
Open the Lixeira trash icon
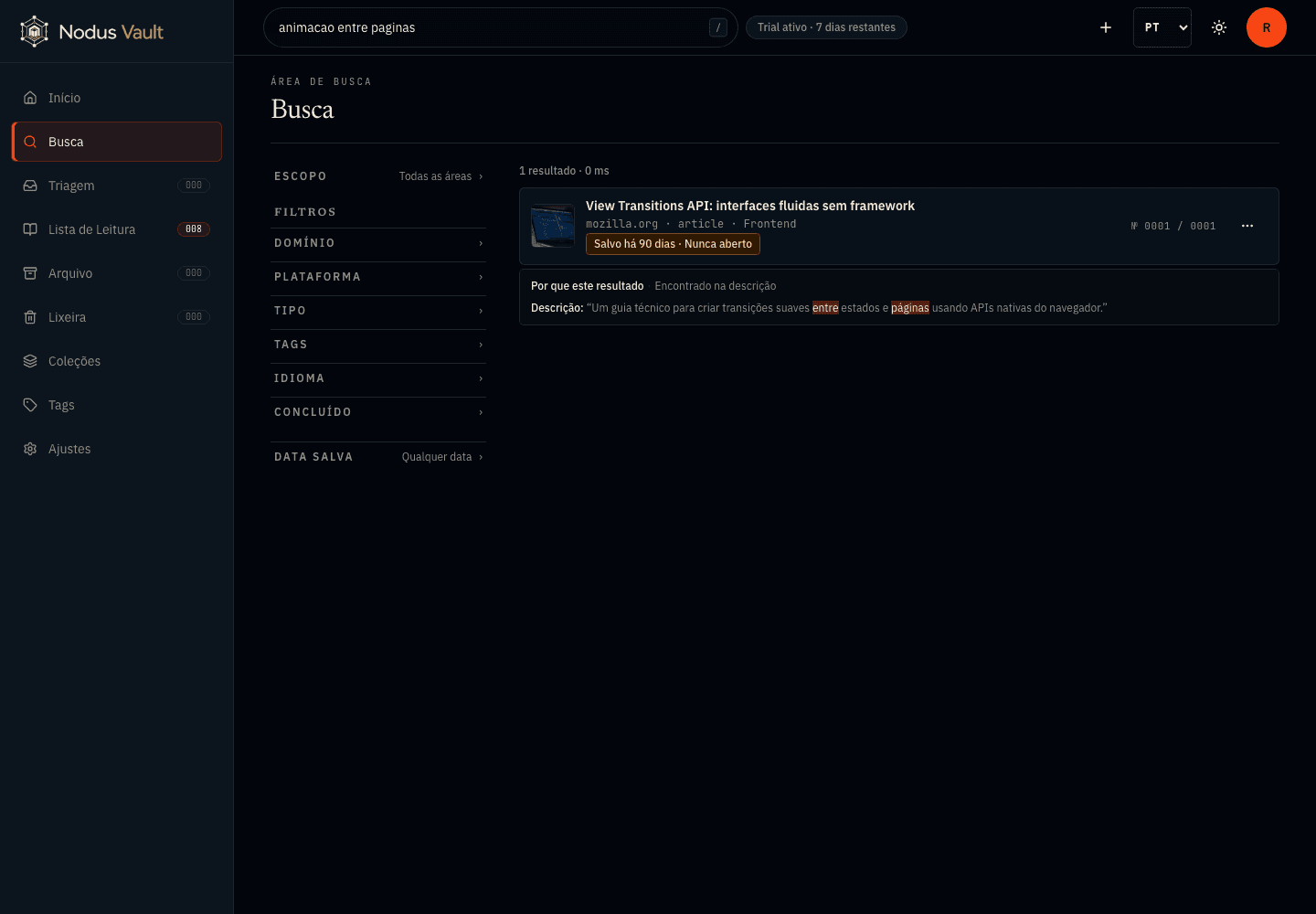[x=30, y=317]
